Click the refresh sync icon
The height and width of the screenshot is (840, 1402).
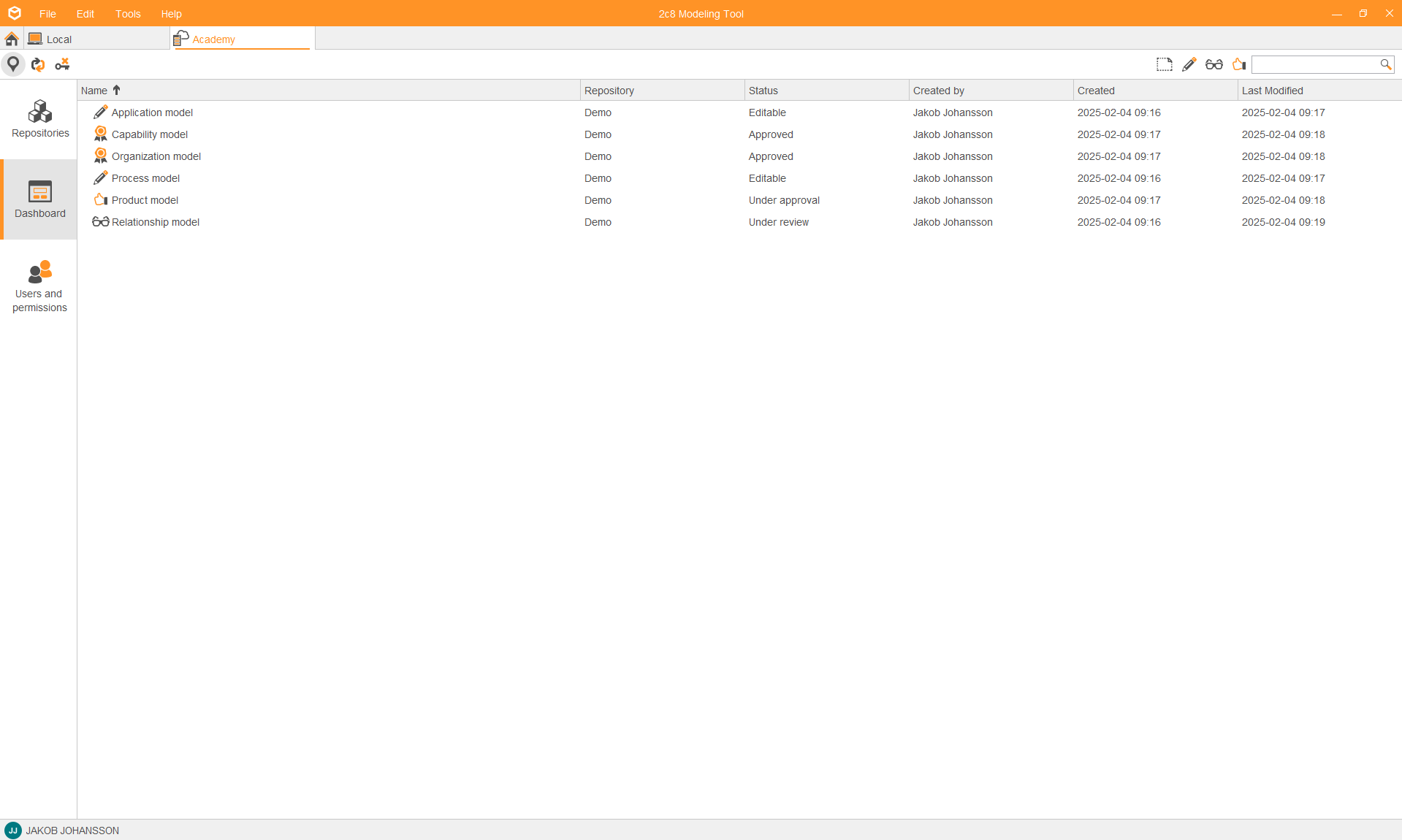pyautogui.click(x=38, y=64)
